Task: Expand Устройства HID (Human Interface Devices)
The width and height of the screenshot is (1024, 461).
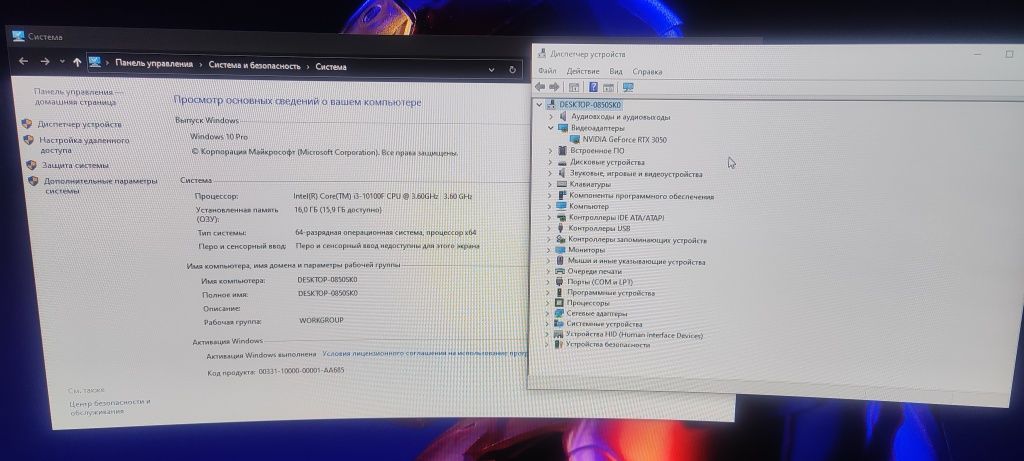Action: [548, 334]
